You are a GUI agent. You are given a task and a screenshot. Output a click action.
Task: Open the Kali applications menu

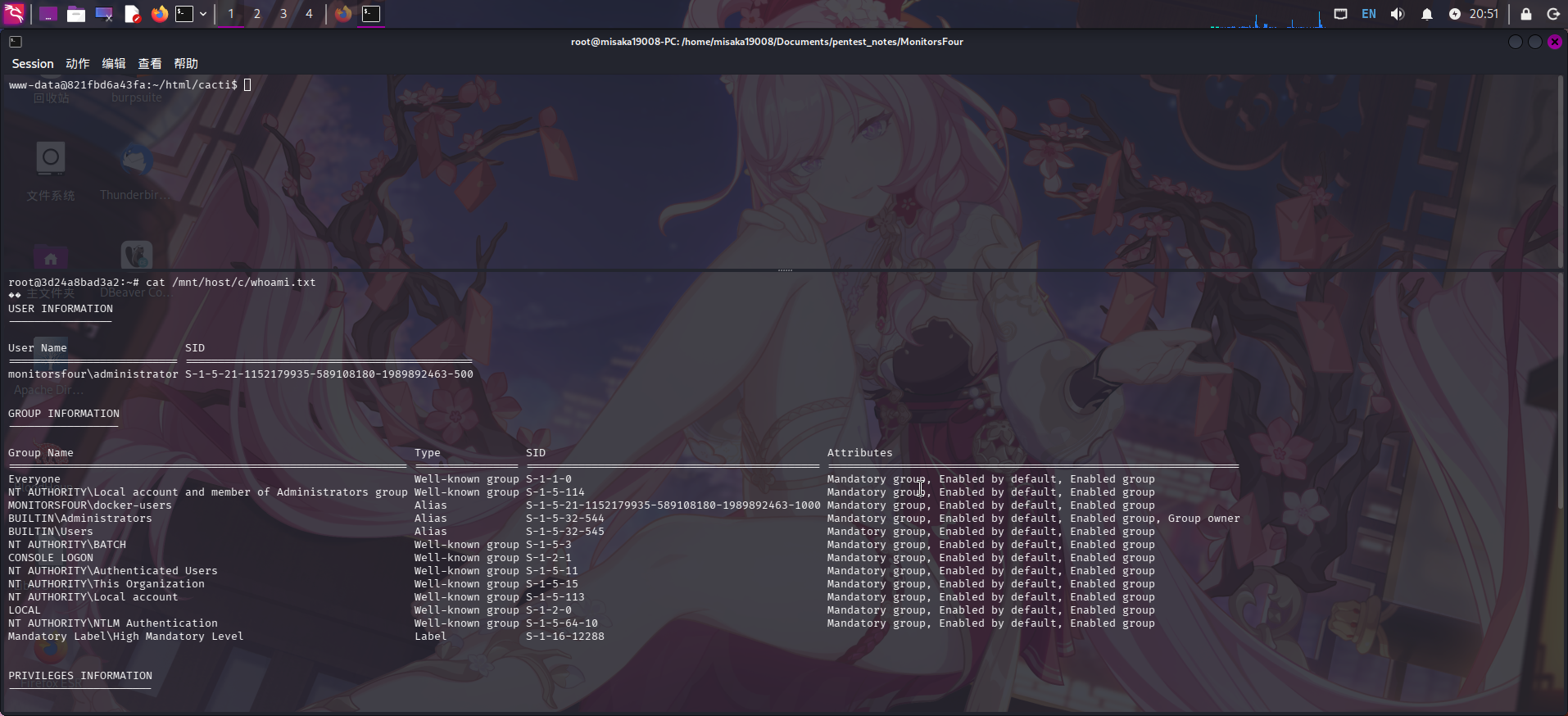(x=15, y=14)
